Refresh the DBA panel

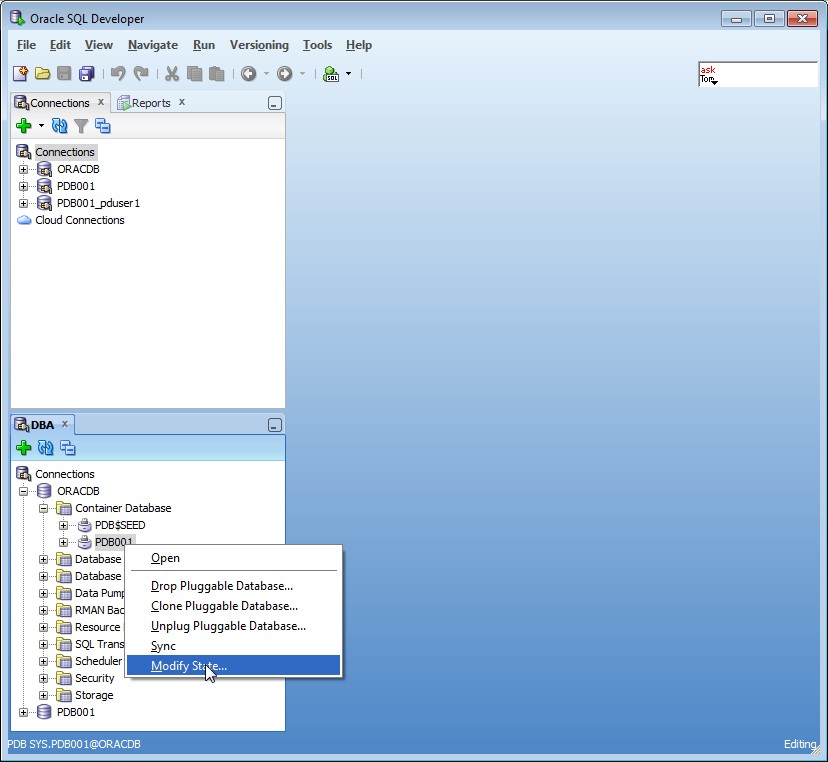[45, 448]
